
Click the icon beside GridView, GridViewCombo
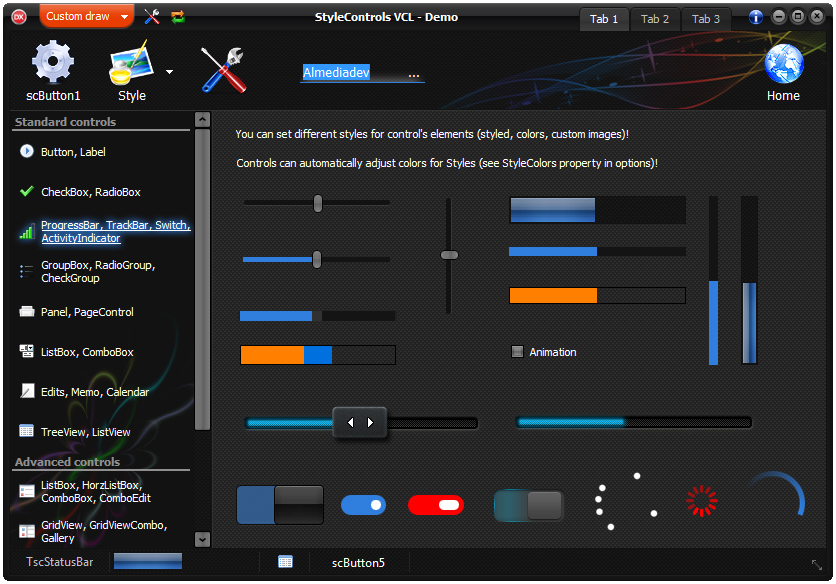pyautogui.click(x=27, y=531)
